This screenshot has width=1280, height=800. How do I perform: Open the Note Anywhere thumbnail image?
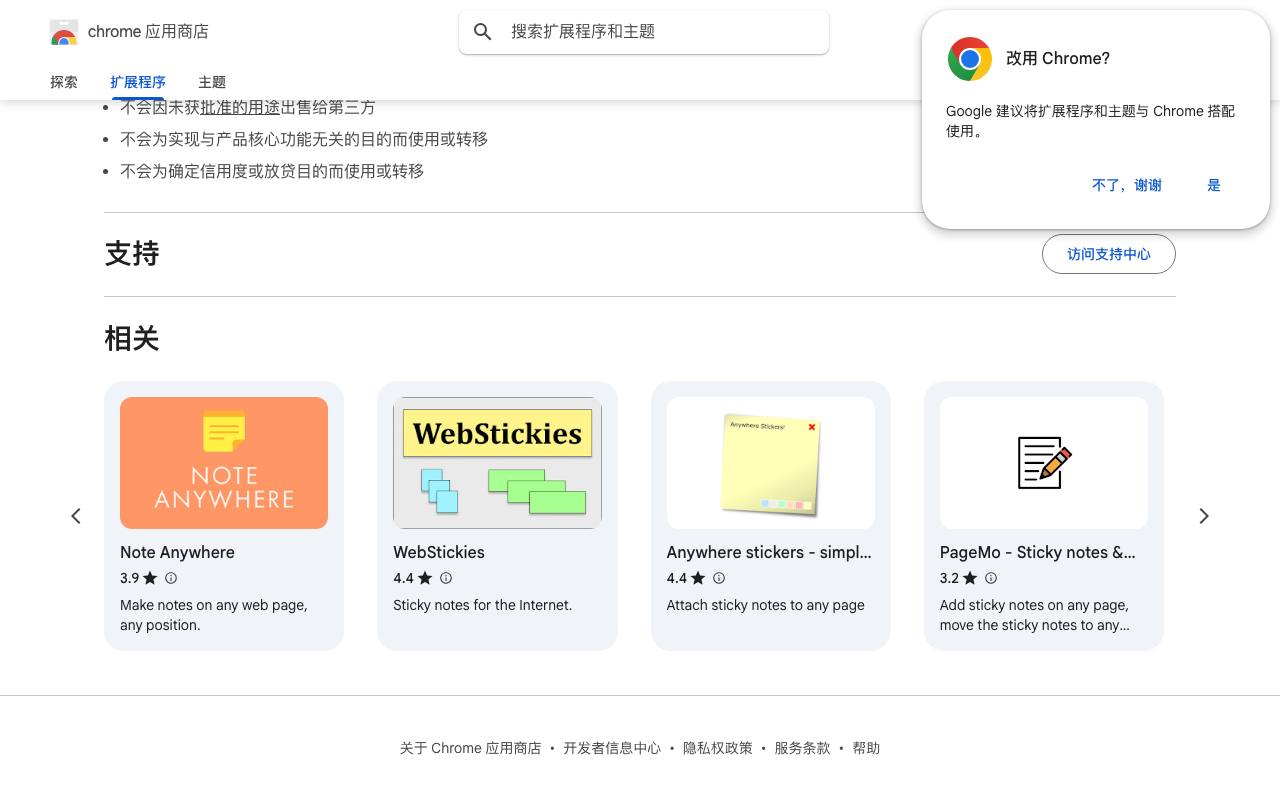(x=224, y=463)
